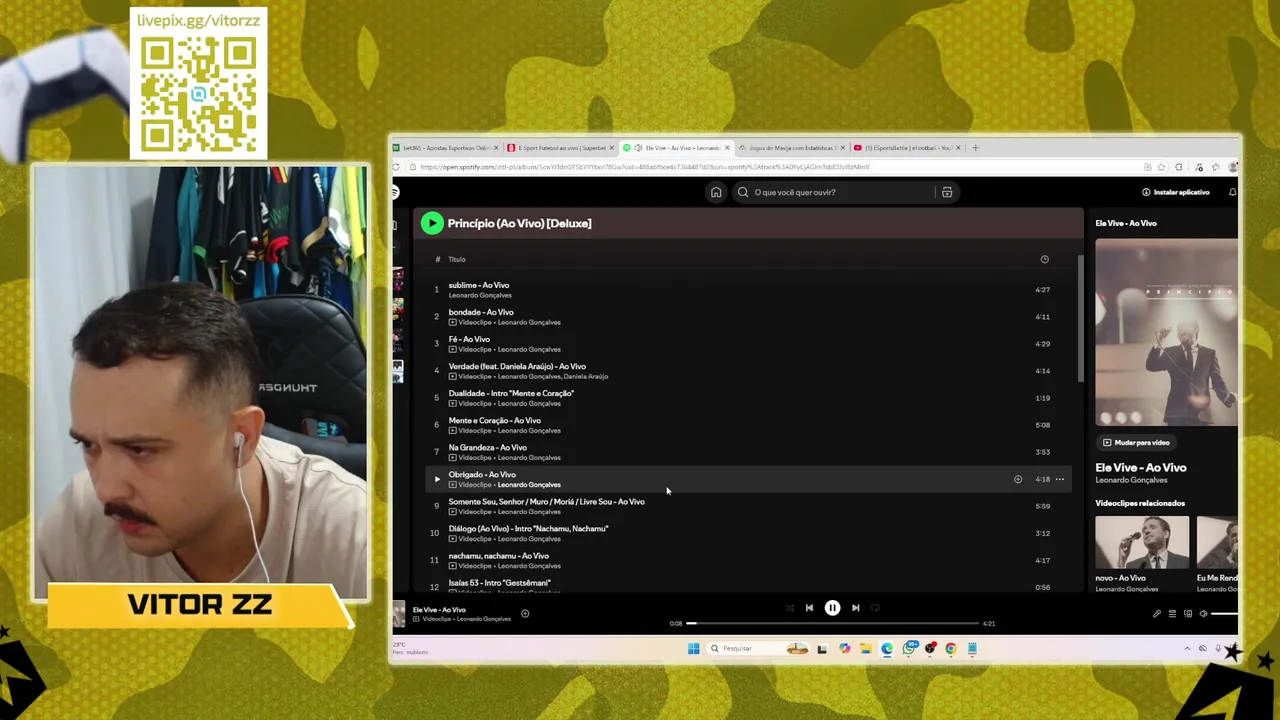Play the Princípio (Ao Vivo) album
Image resolution: width=1280 pixels, height=720 pixels.
pyautogui.click(x=432, y=223)
